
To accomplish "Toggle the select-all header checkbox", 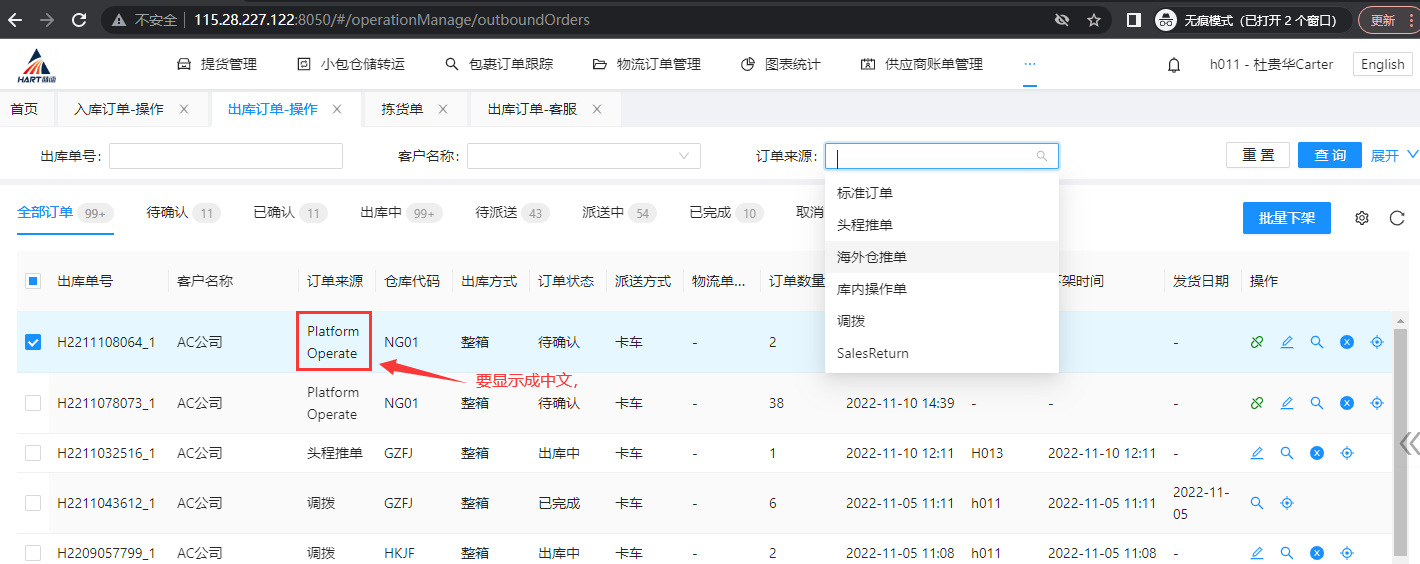I will (33, 281).
